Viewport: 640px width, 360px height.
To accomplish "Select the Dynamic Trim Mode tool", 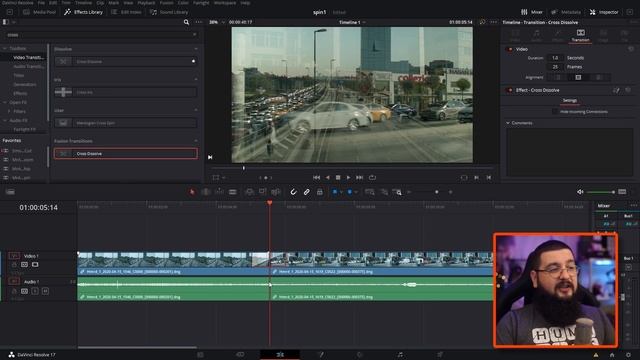I will (219, 192).
